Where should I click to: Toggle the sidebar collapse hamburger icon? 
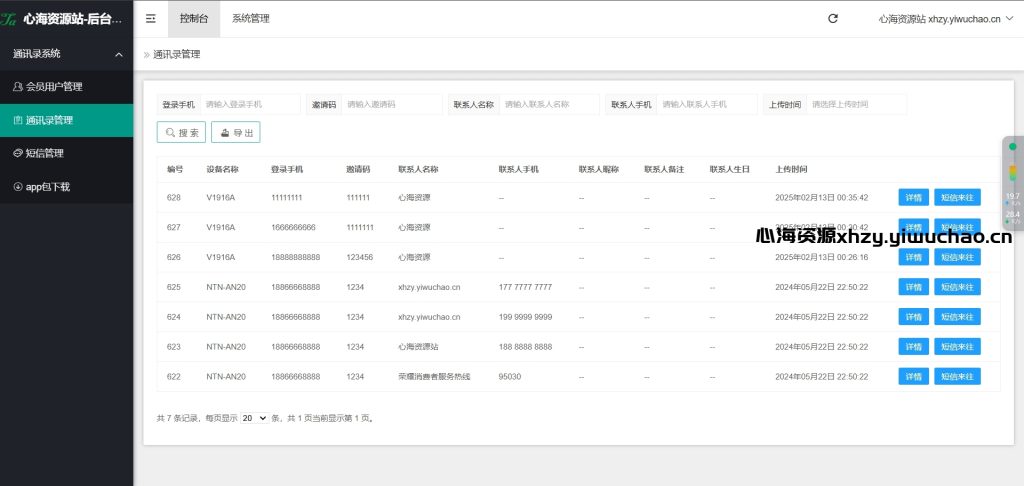pos(151,19)
